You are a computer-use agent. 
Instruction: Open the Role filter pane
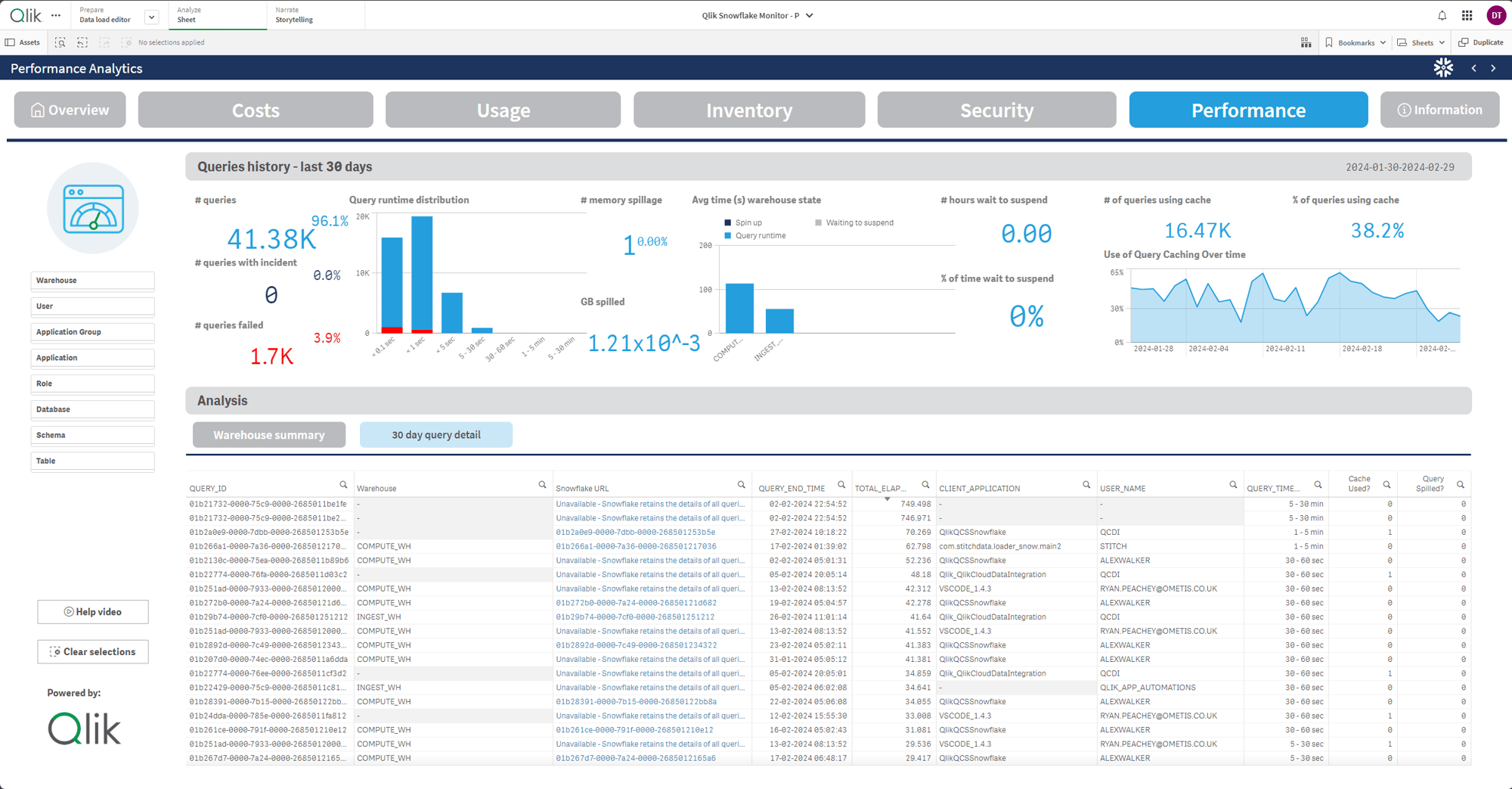92,384
